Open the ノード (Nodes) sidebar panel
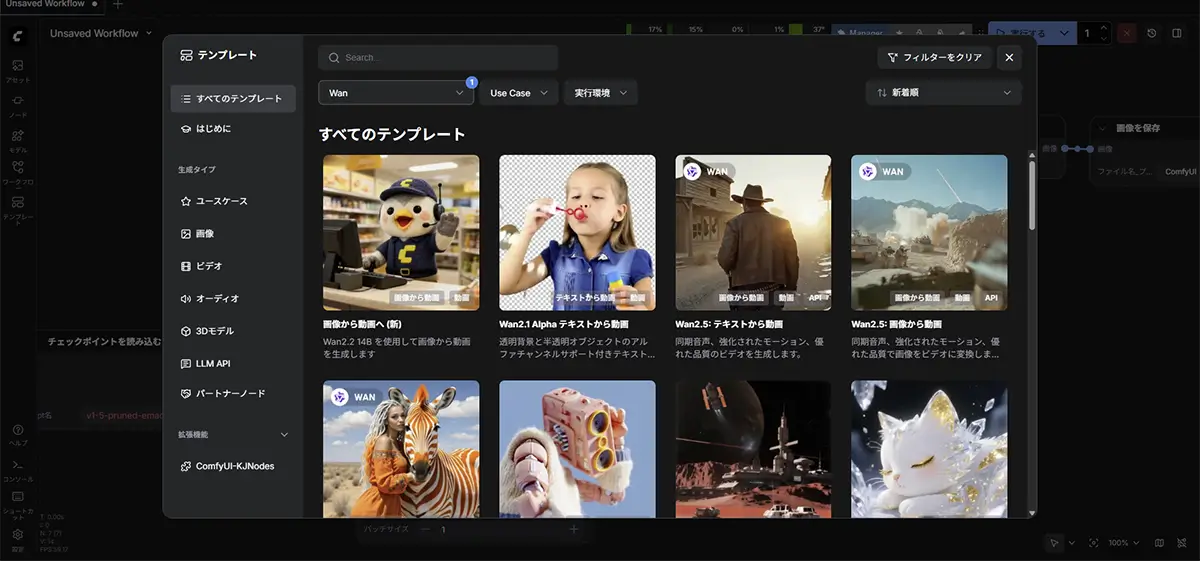The image size is (1200, 561). tap(18, 105)
